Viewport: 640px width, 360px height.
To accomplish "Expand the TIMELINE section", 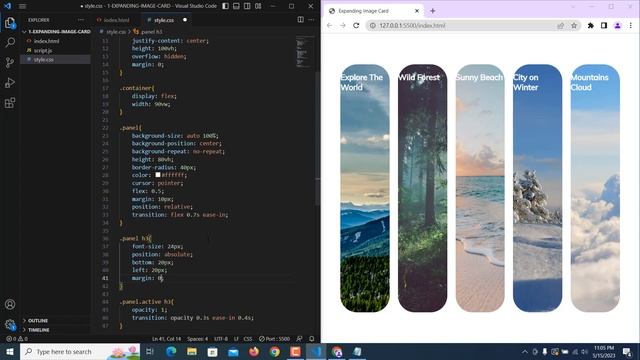I will (38, 330).
